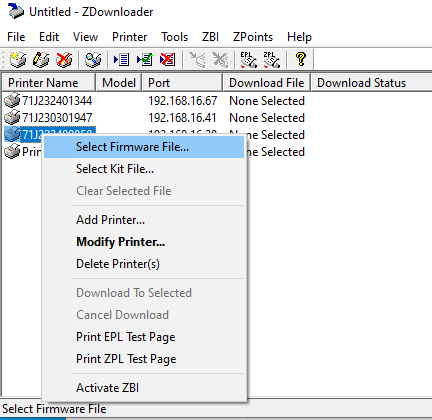Click Download To Selected in context menu
This screenshot has width=432, height=420.
(x=144, y=293)
